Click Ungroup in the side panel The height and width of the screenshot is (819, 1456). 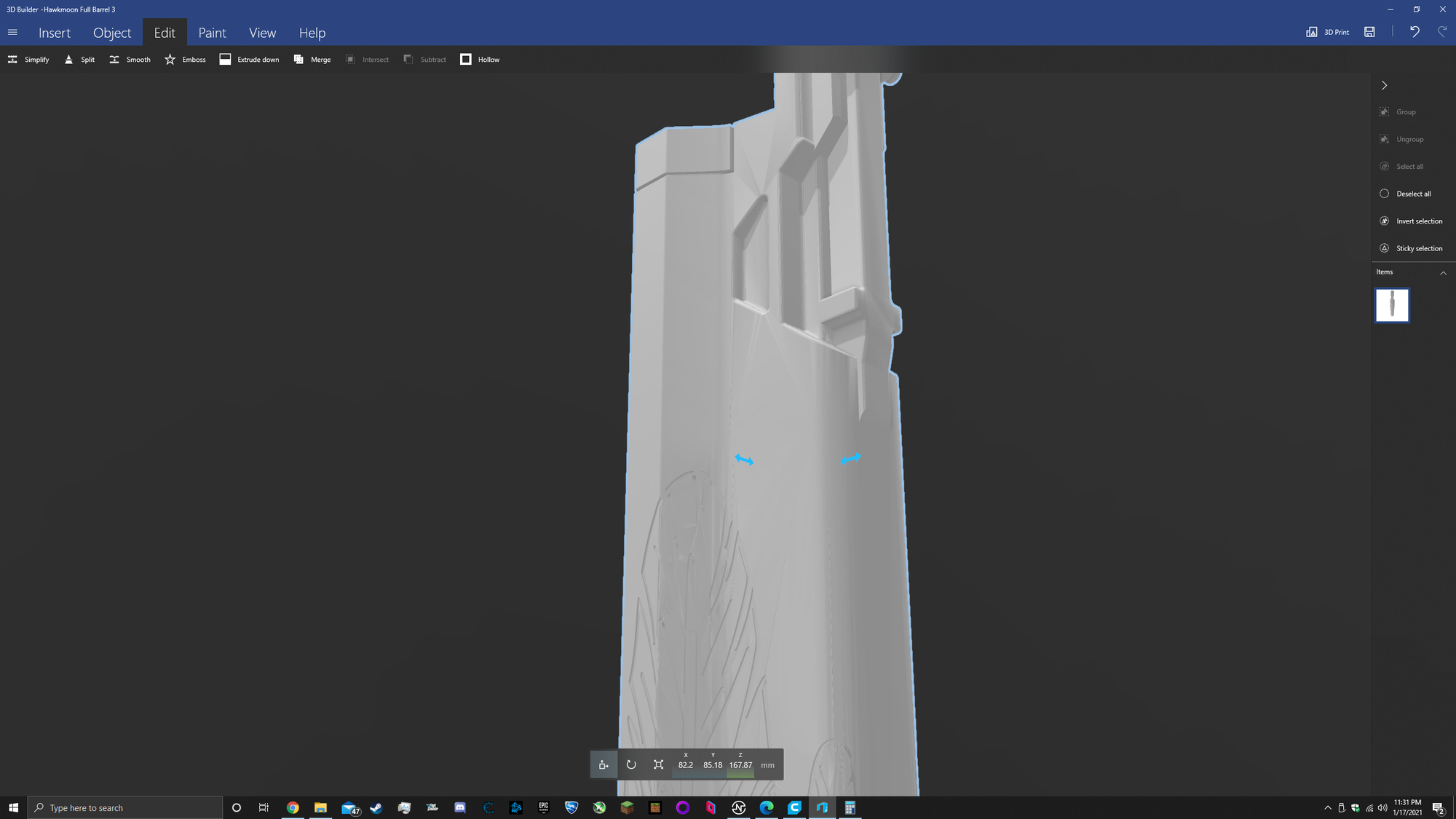pos(1401,139)
